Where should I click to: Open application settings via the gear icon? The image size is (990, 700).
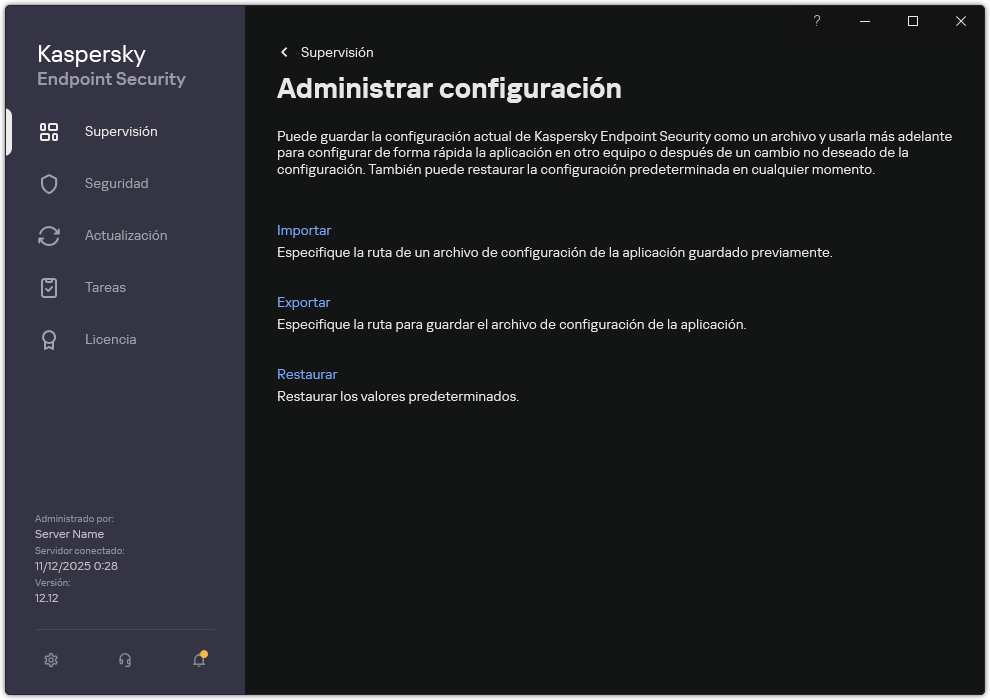(x=51, y=660)
